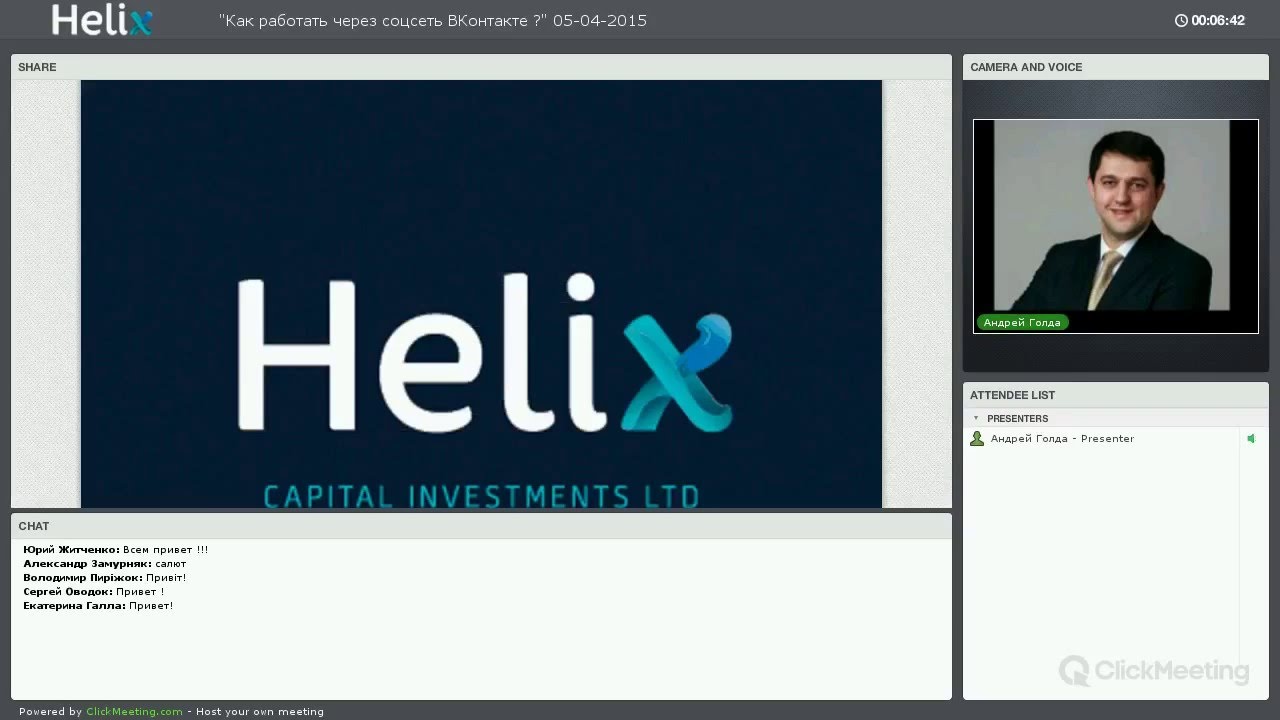Click the shared Helix presentation slide
The image size is (1280, 720).
coord(481,294)
